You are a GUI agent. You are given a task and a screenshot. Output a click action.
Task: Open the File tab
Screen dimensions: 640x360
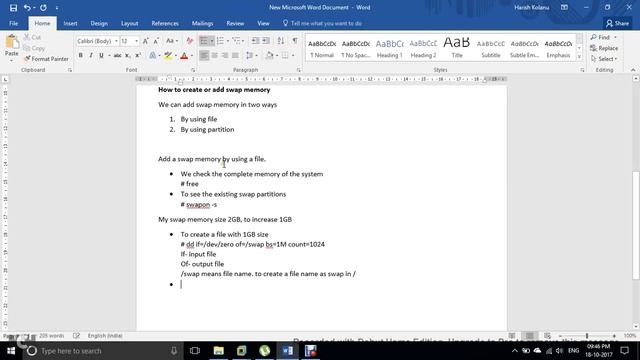coord(13,24)
